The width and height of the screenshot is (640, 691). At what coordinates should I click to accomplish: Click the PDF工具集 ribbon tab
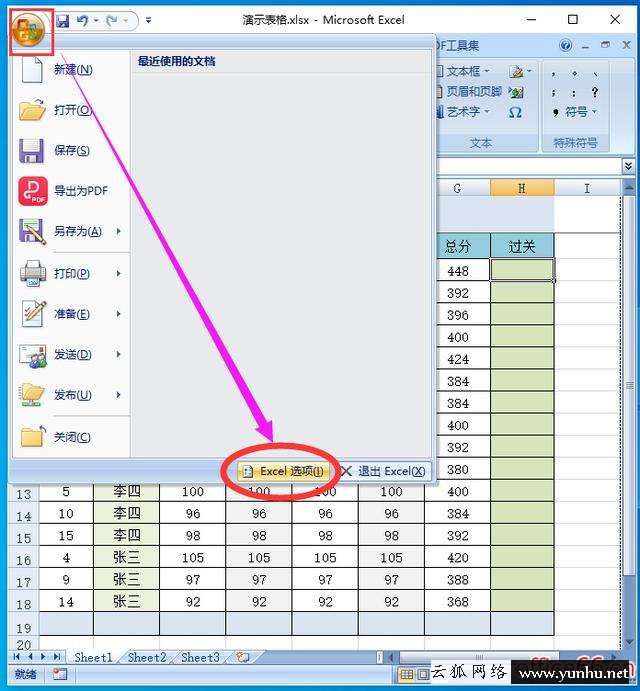click(457, 45)
